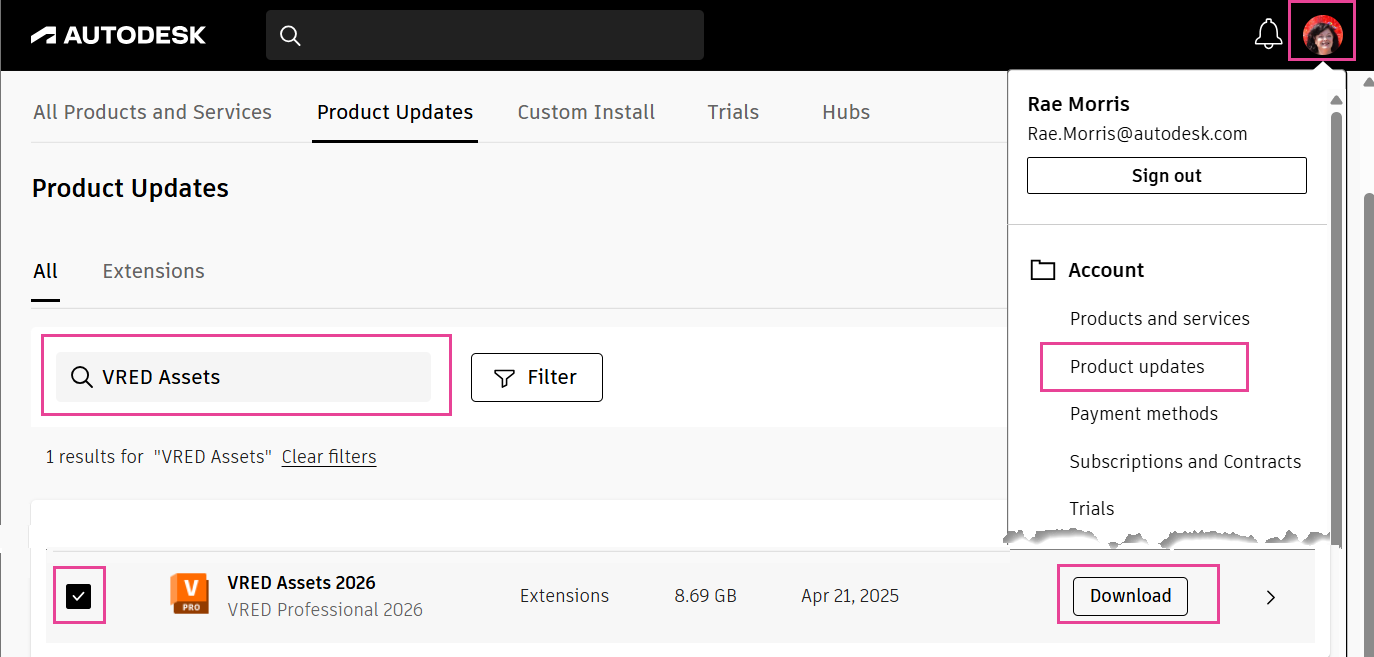Viewport: 1374px width, 657px height.
Task: Open the Custom Install tab
Action: point(586,112)
